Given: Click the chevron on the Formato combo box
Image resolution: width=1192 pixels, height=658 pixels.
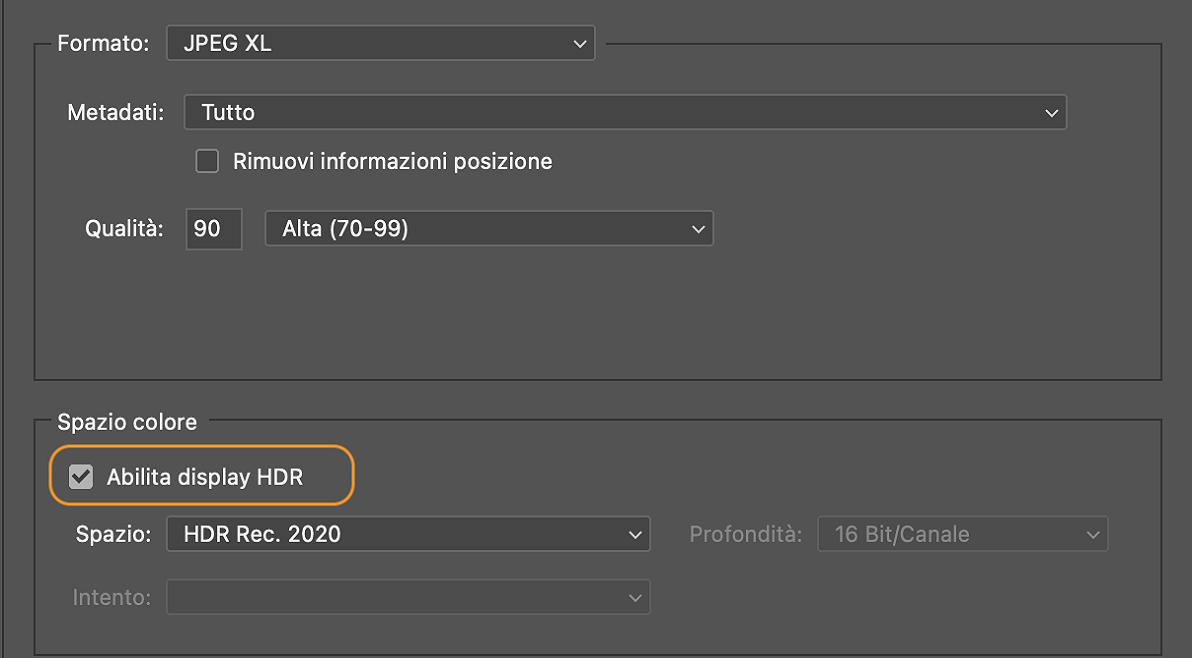Looking at the screenshot, I should pos(579,42).
